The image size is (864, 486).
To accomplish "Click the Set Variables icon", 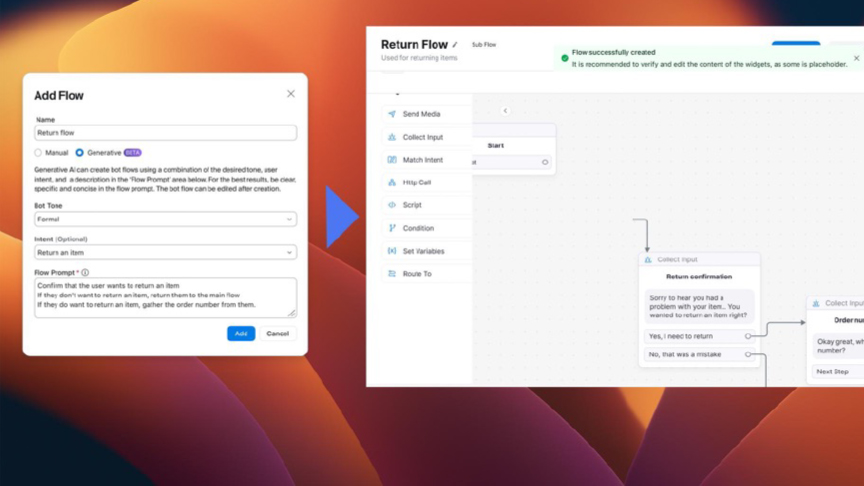I will click(392, 251).
